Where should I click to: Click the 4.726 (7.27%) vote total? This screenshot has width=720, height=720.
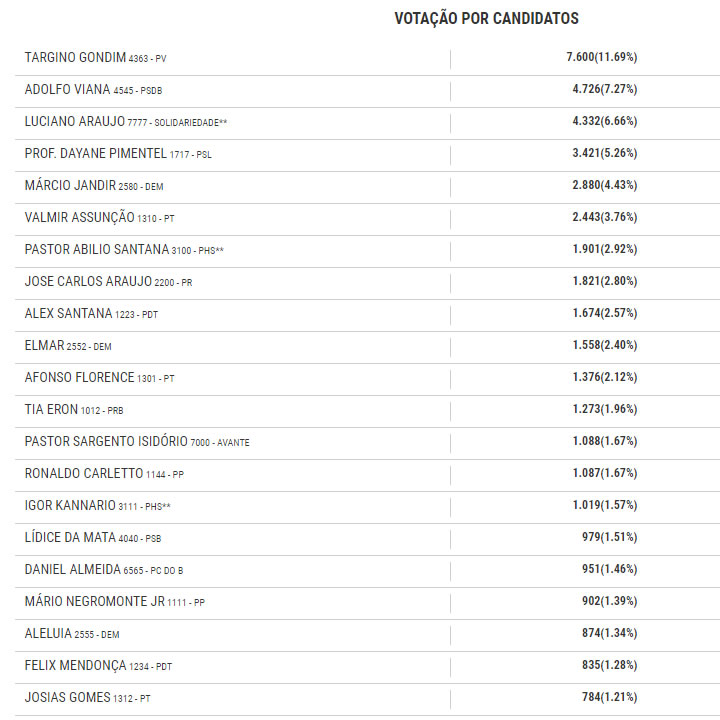click(x=605, y=89)
